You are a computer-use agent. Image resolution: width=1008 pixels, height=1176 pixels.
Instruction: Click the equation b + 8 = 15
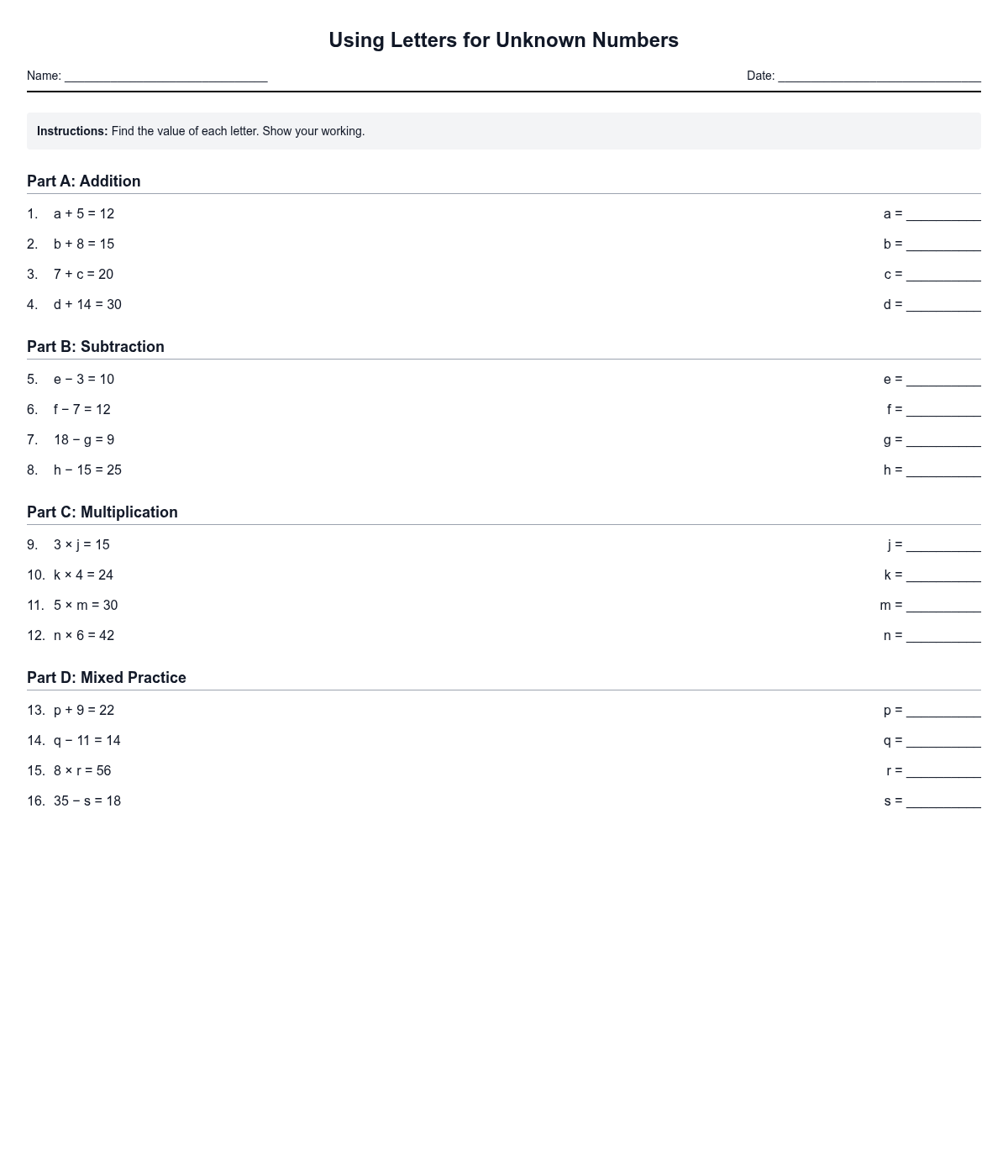pos(84,244)
